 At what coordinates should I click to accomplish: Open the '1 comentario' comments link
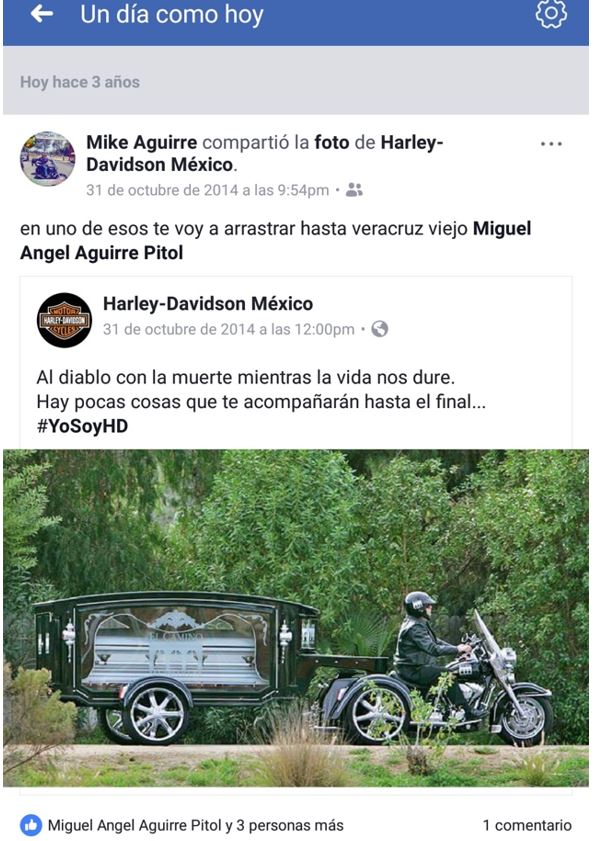527,825
